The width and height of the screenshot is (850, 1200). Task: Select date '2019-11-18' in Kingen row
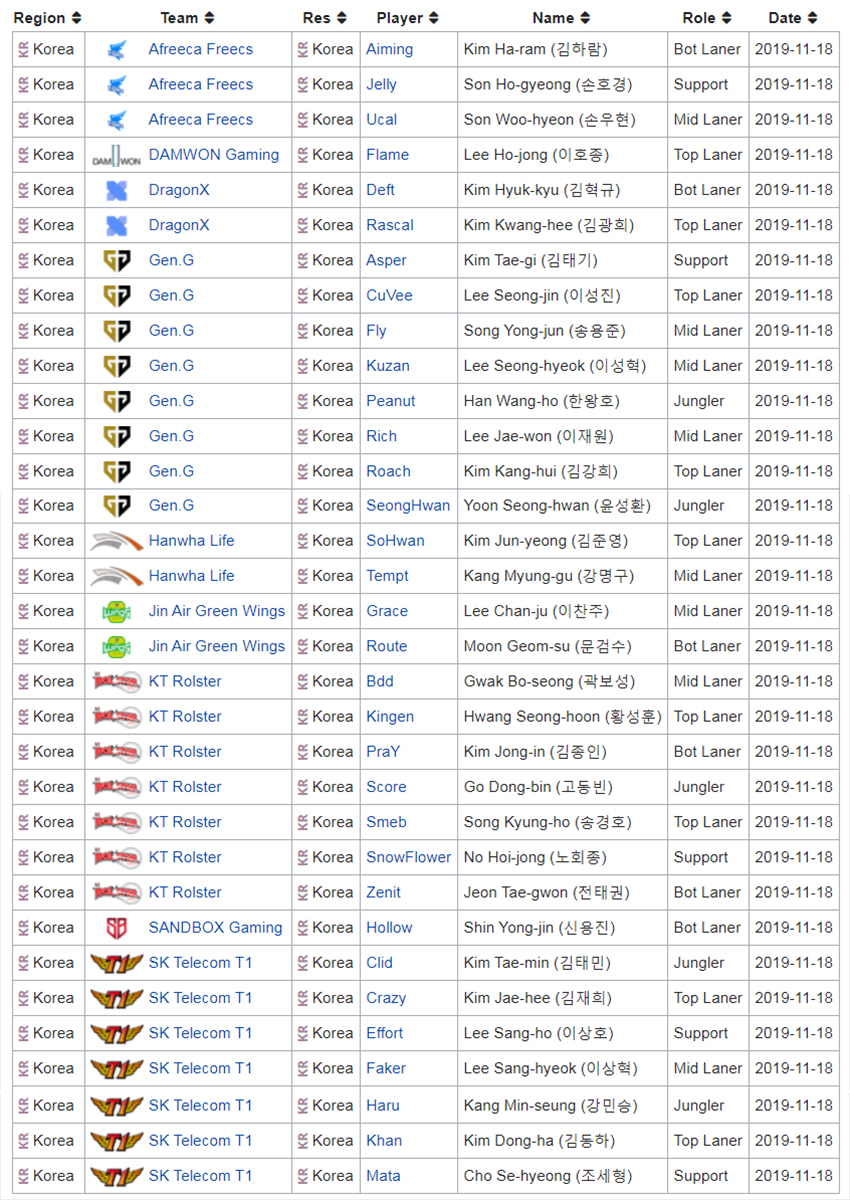[793, 716]
